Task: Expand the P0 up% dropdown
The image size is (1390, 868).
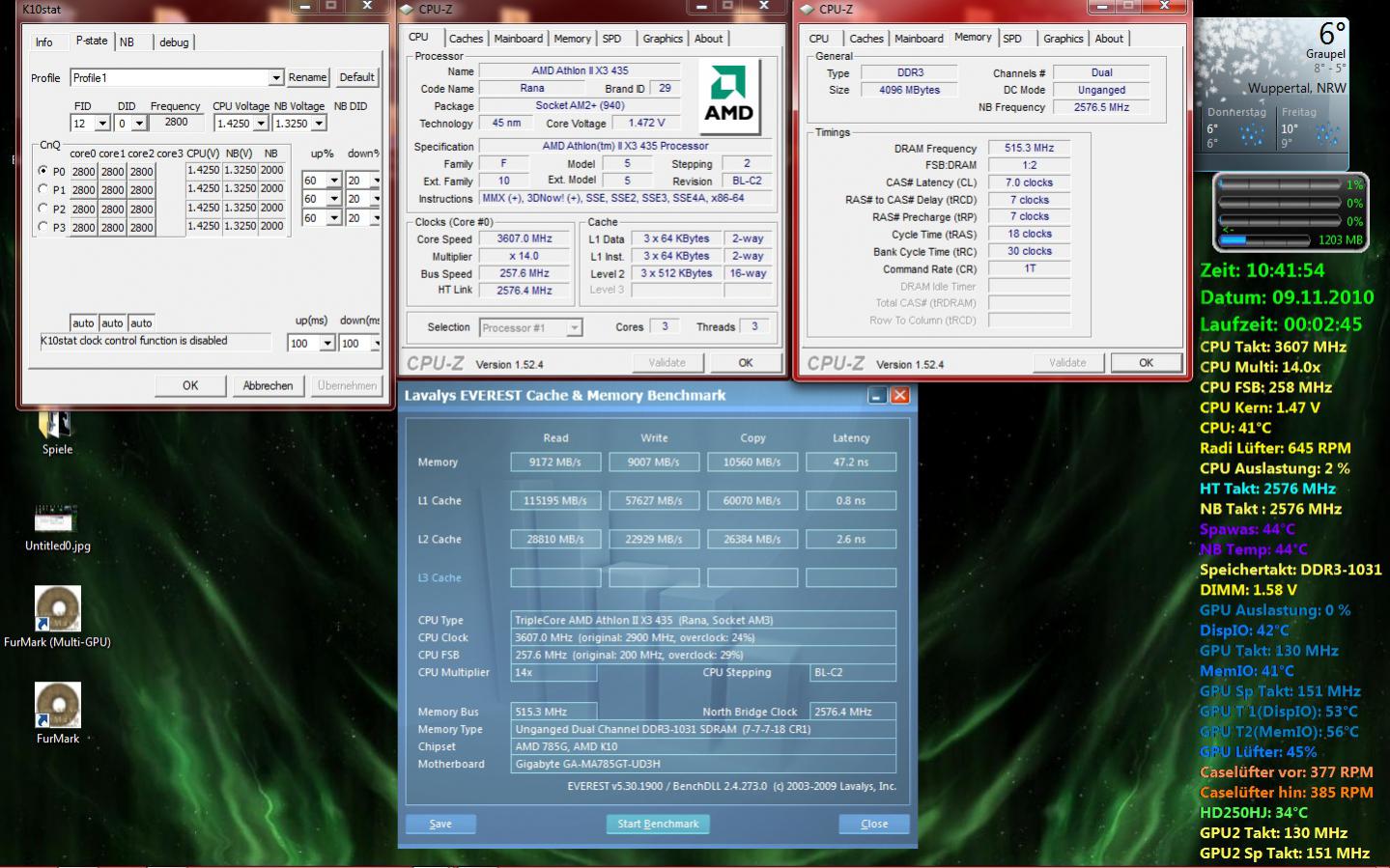Action: tap(334, 181)
